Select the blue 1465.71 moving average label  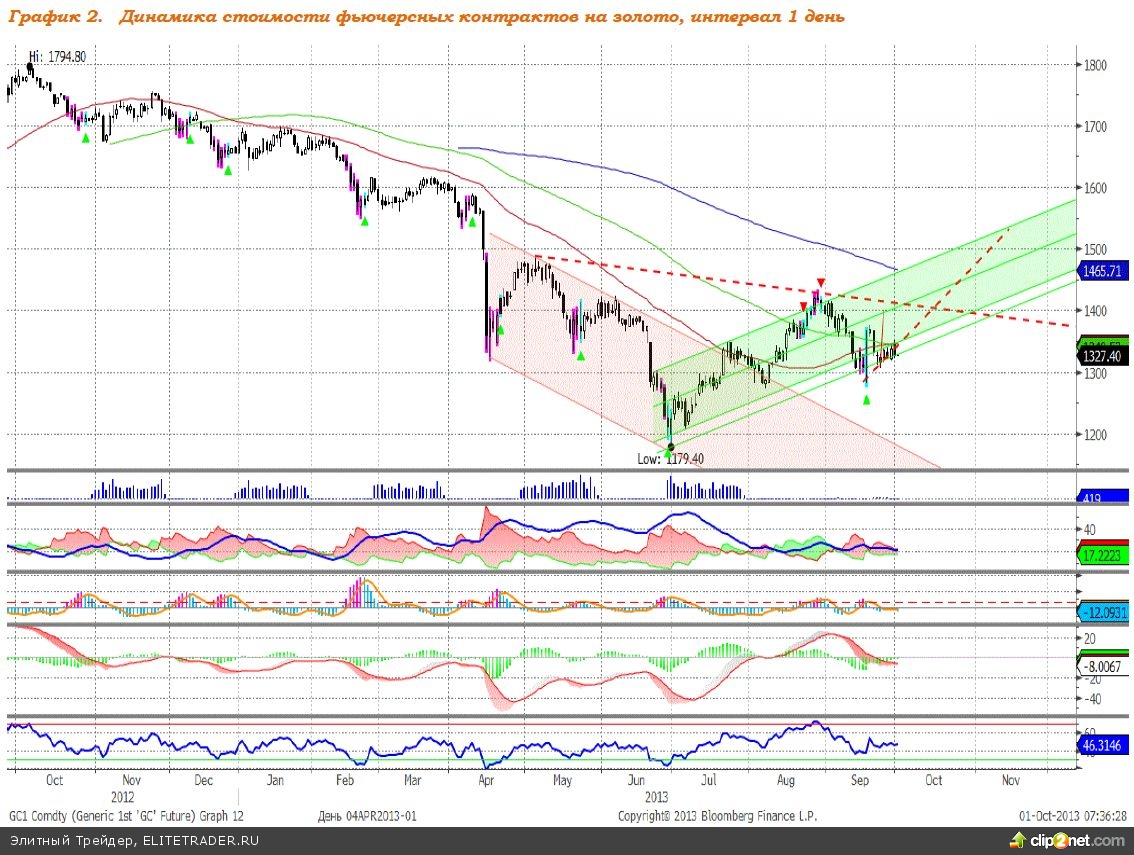point(1104,271)
